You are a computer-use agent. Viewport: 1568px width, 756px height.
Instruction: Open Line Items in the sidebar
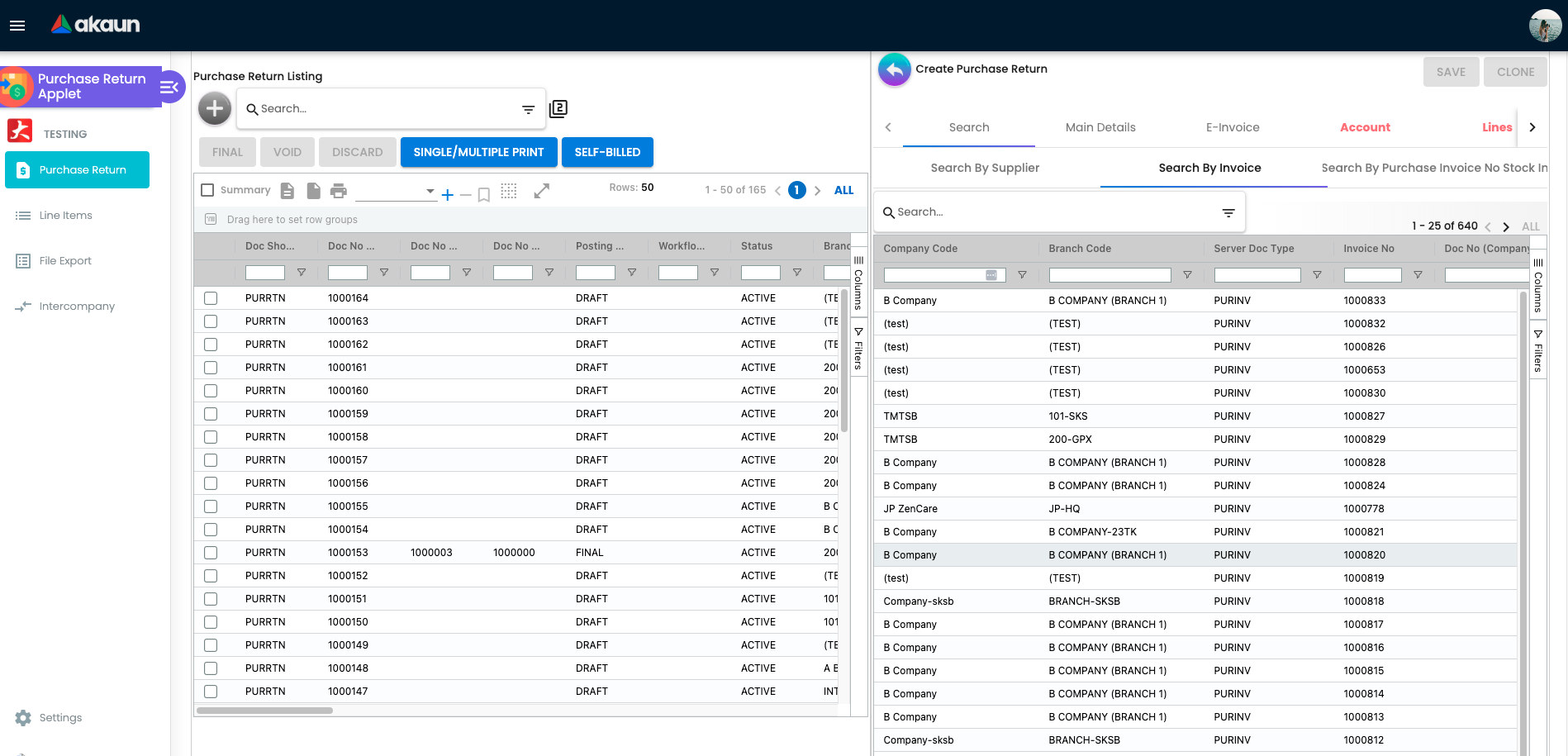click(x=55, y=216)
